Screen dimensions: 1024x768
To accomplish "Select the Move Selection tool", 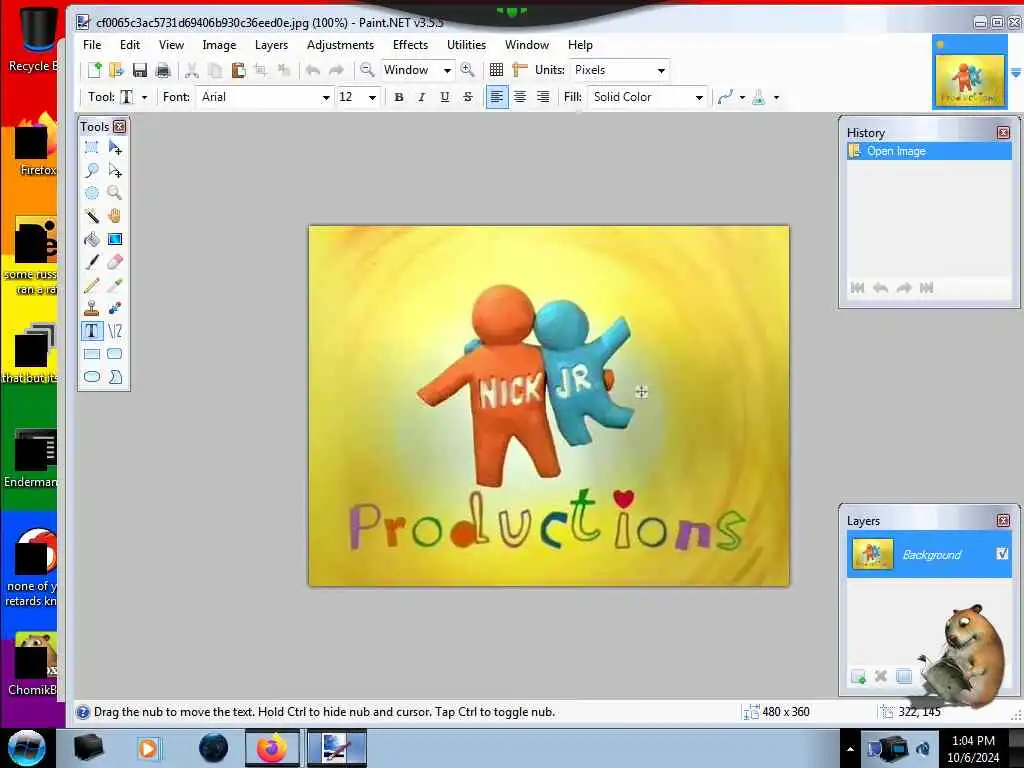I will tap(115, 170).
